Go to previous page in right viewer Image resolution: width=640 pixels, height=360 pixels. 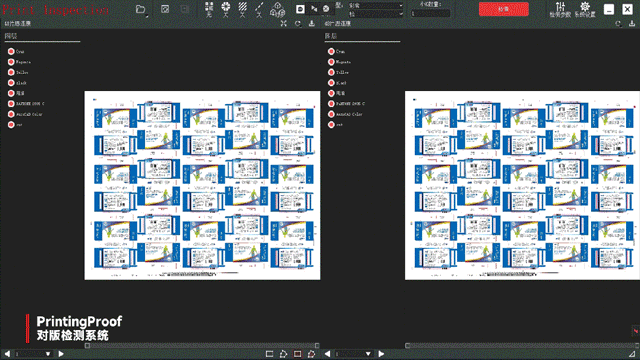tap(327, 354)
